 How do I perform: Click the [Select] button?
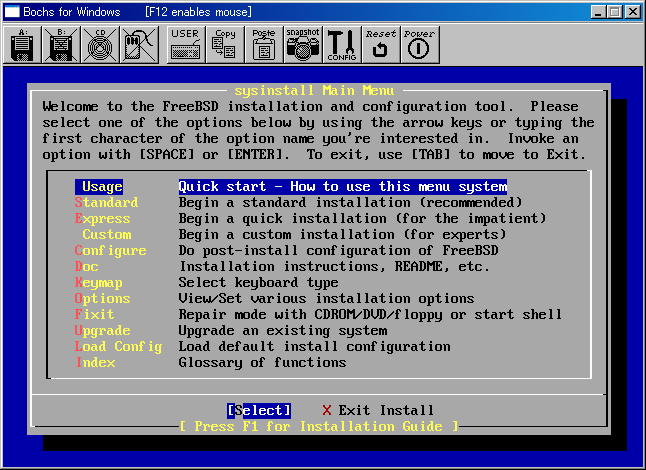[259, 410]
